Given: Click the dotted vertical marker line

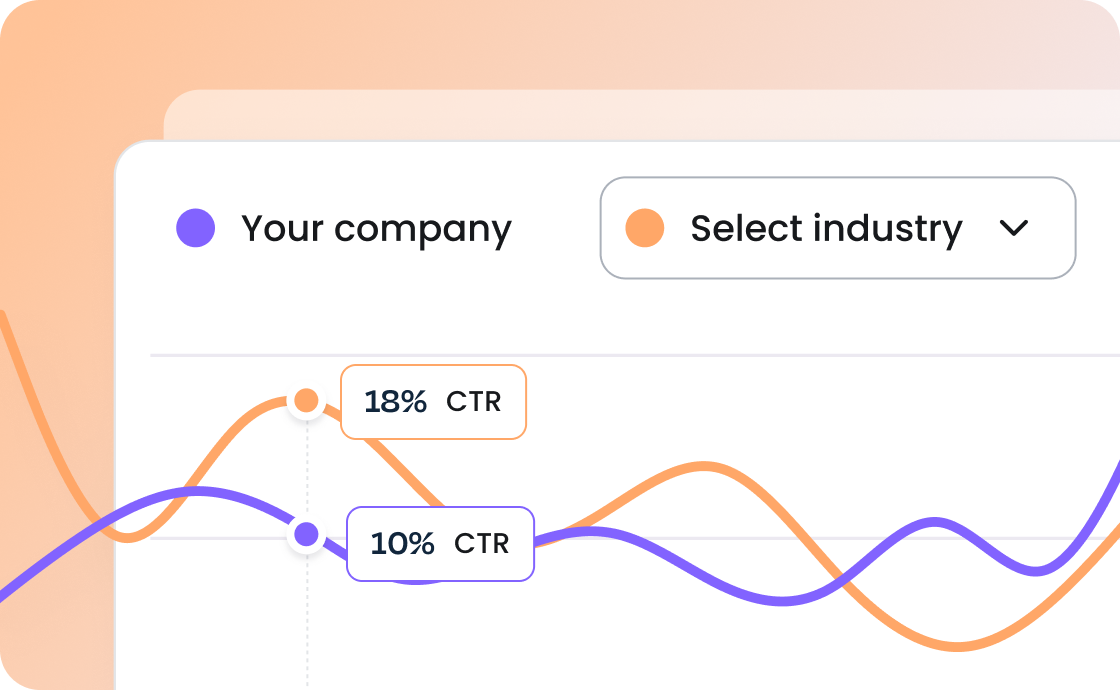Looking at the screenshot, I should (x=307, y=620).
